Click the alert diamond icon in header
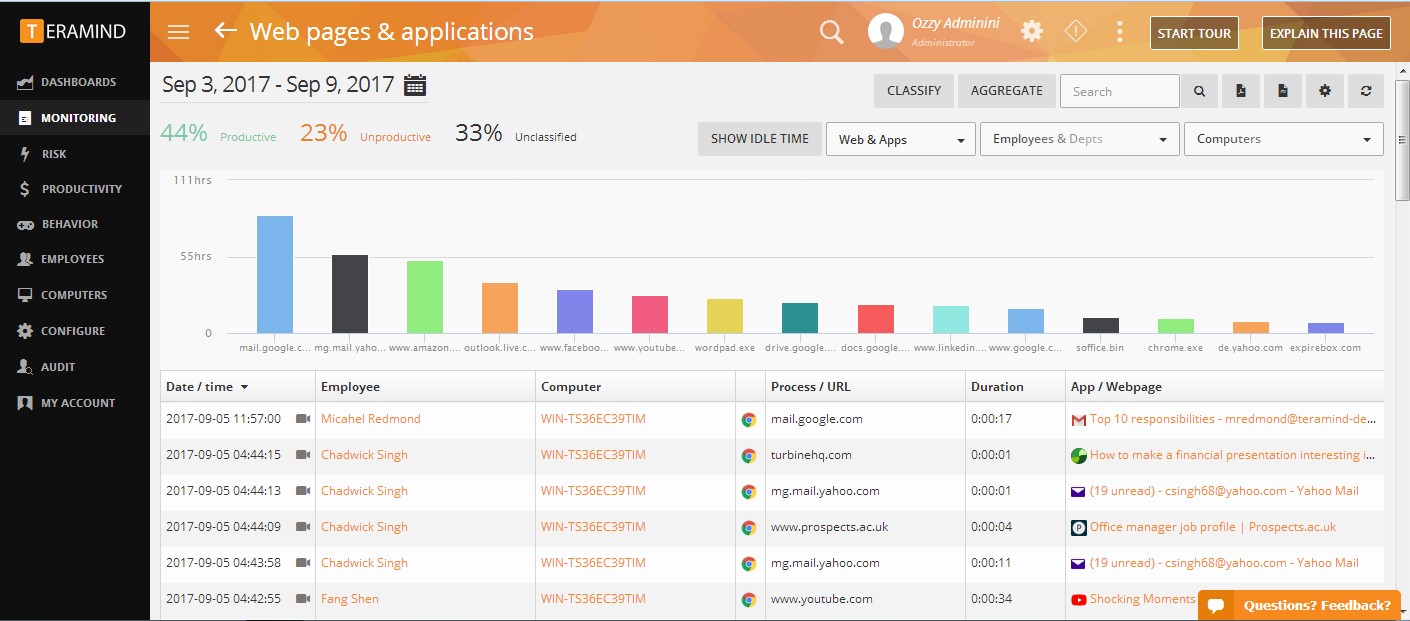This screenshot has height=621, width=1410. (x=1076, y=32)
